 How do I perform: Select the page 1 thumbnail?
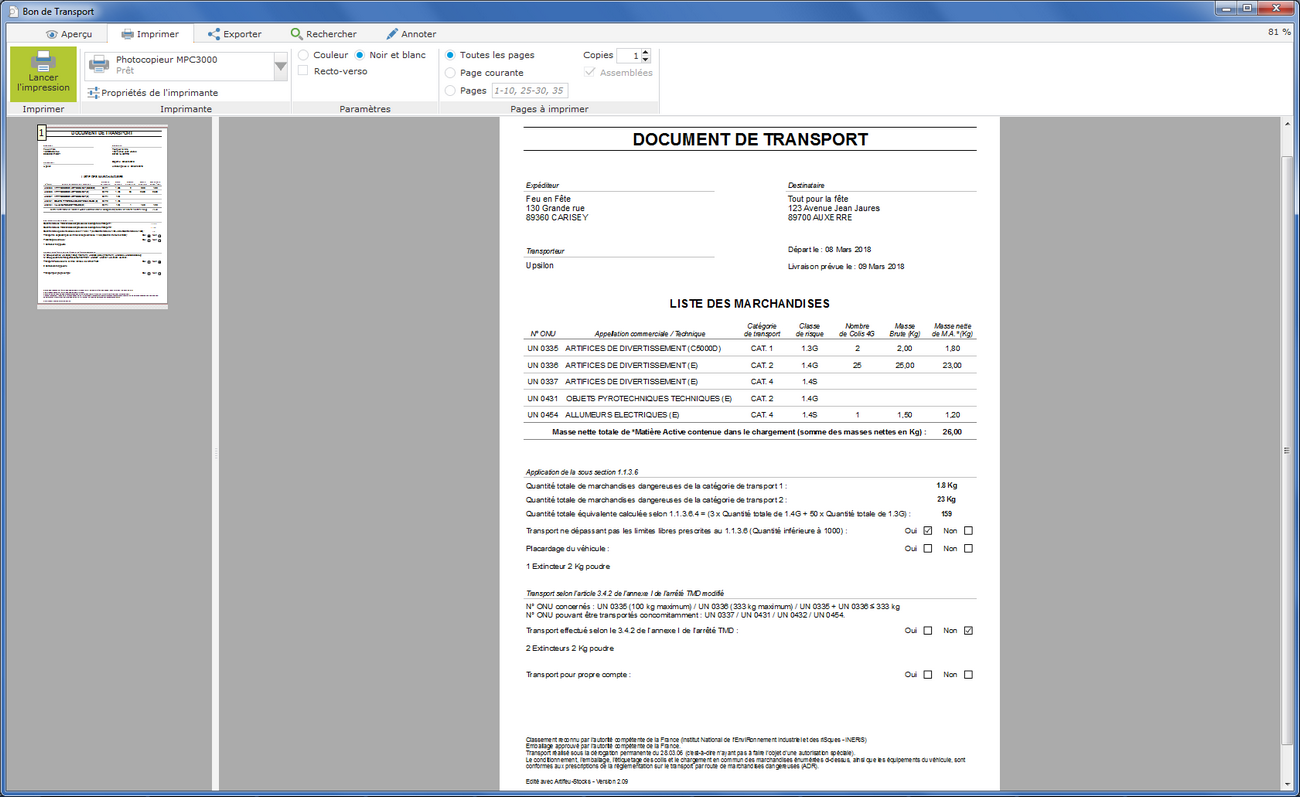click(102, 216)
